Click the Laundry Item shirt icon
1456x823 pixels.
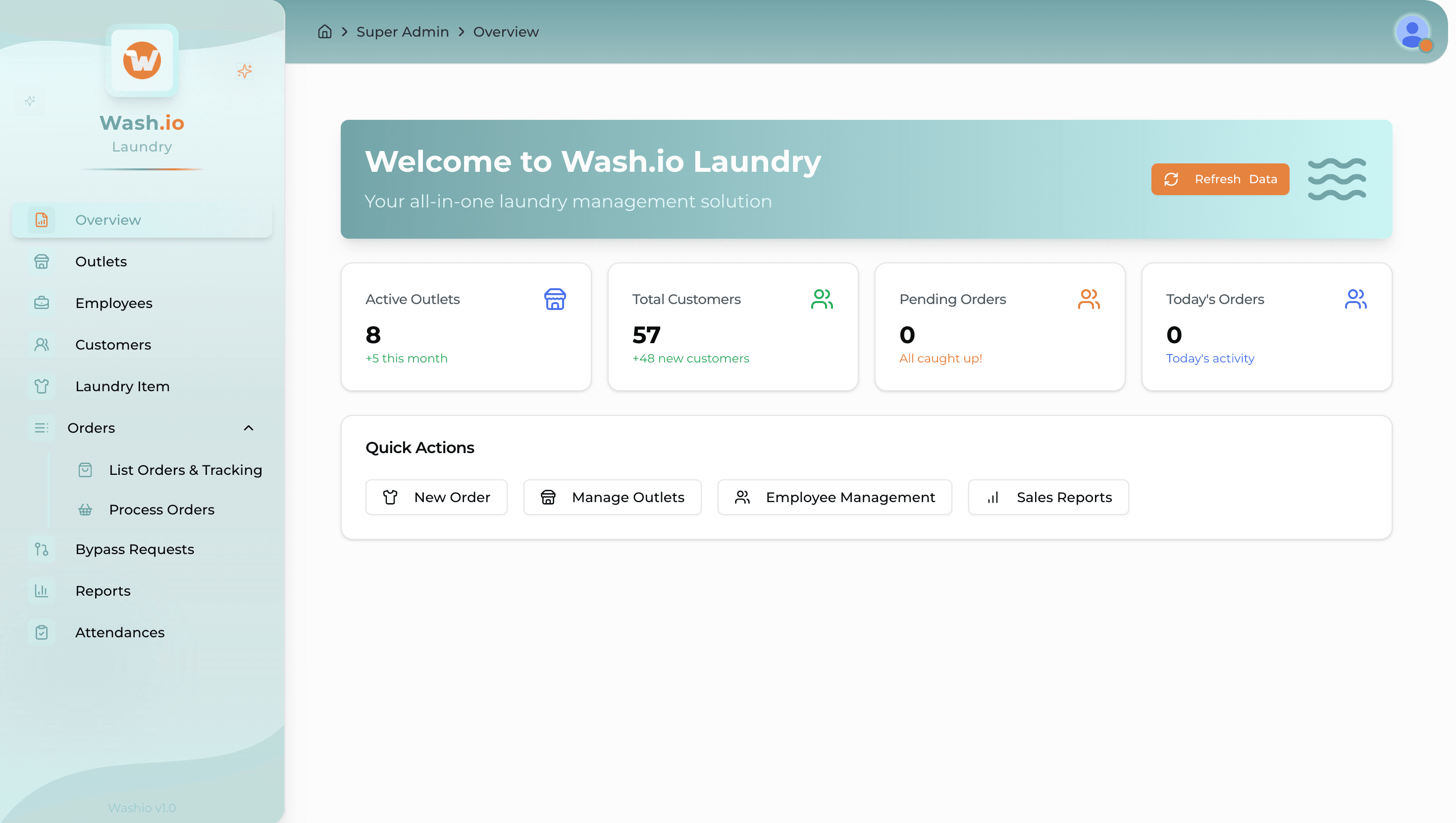click(x=42, y=387)
